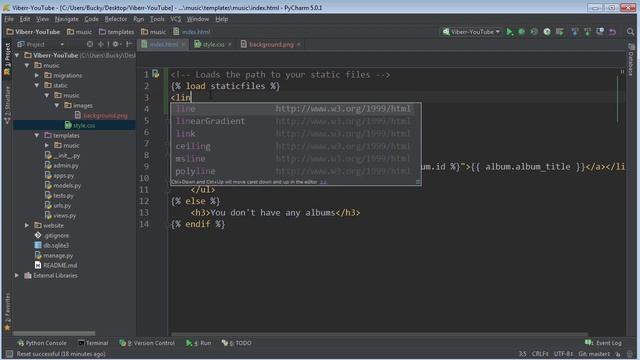Click the tool windows toggle in status bar corner

(9, 354)
